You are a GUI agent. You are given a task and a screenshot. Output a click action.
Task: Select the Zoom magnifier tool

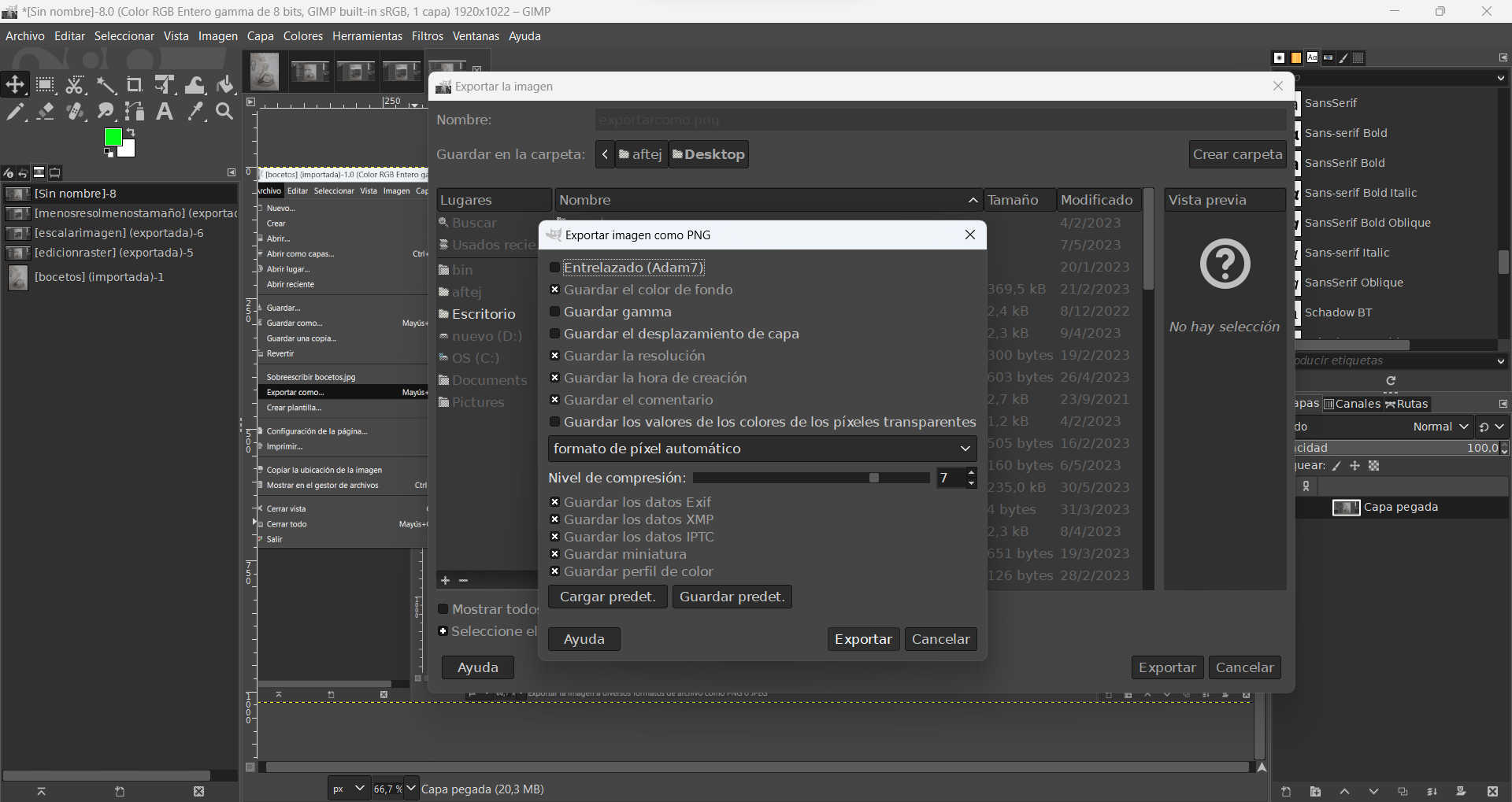[x=224, y=112]
